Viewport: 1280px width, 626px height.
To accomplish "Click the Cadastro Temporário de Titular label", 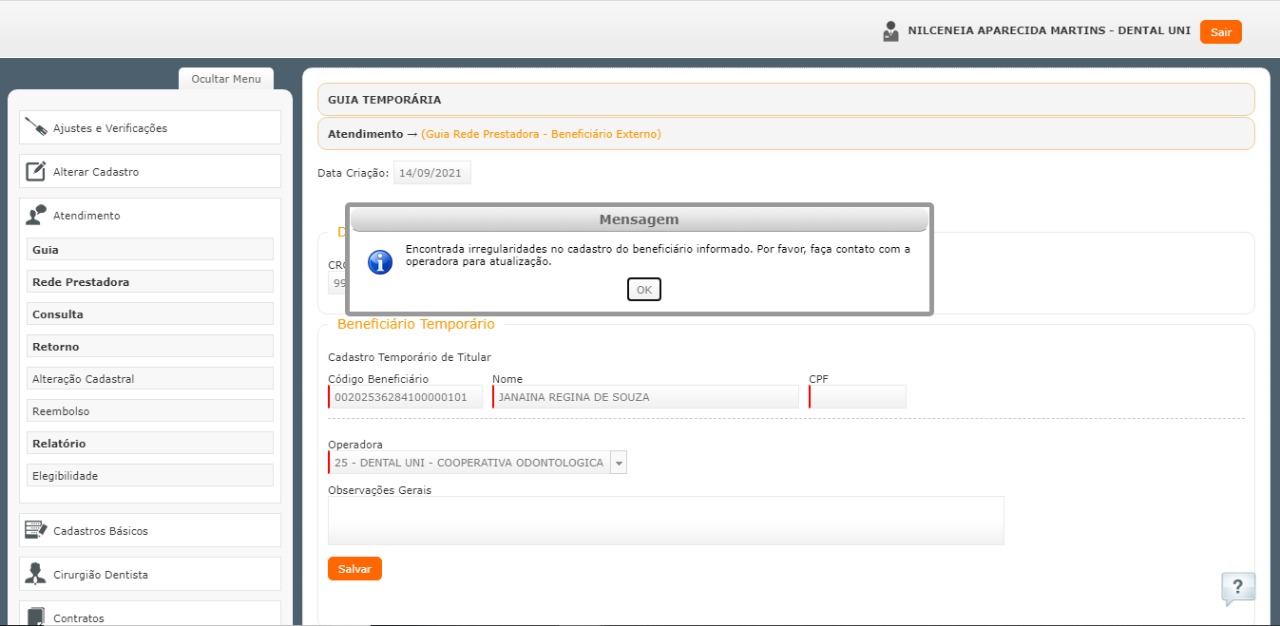I will (410, 357).
